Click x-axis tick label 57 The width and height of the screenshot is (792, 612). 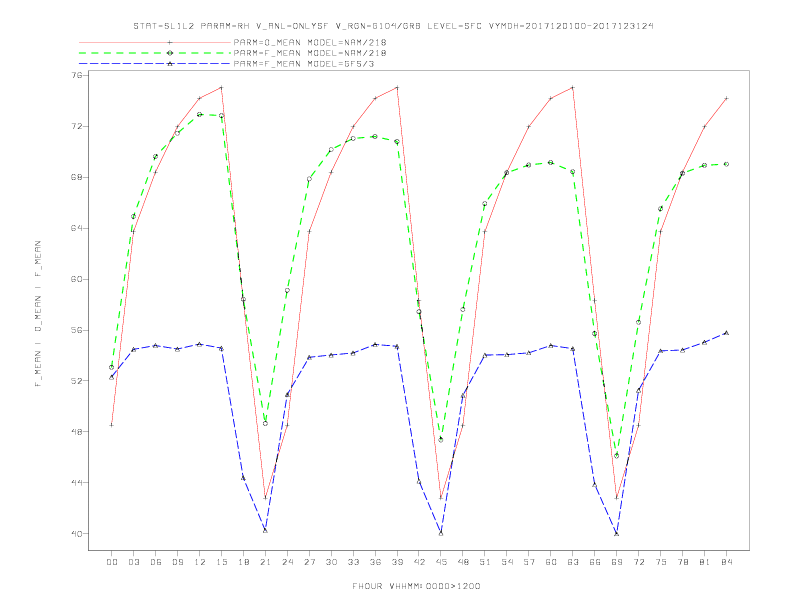[529, 562]
